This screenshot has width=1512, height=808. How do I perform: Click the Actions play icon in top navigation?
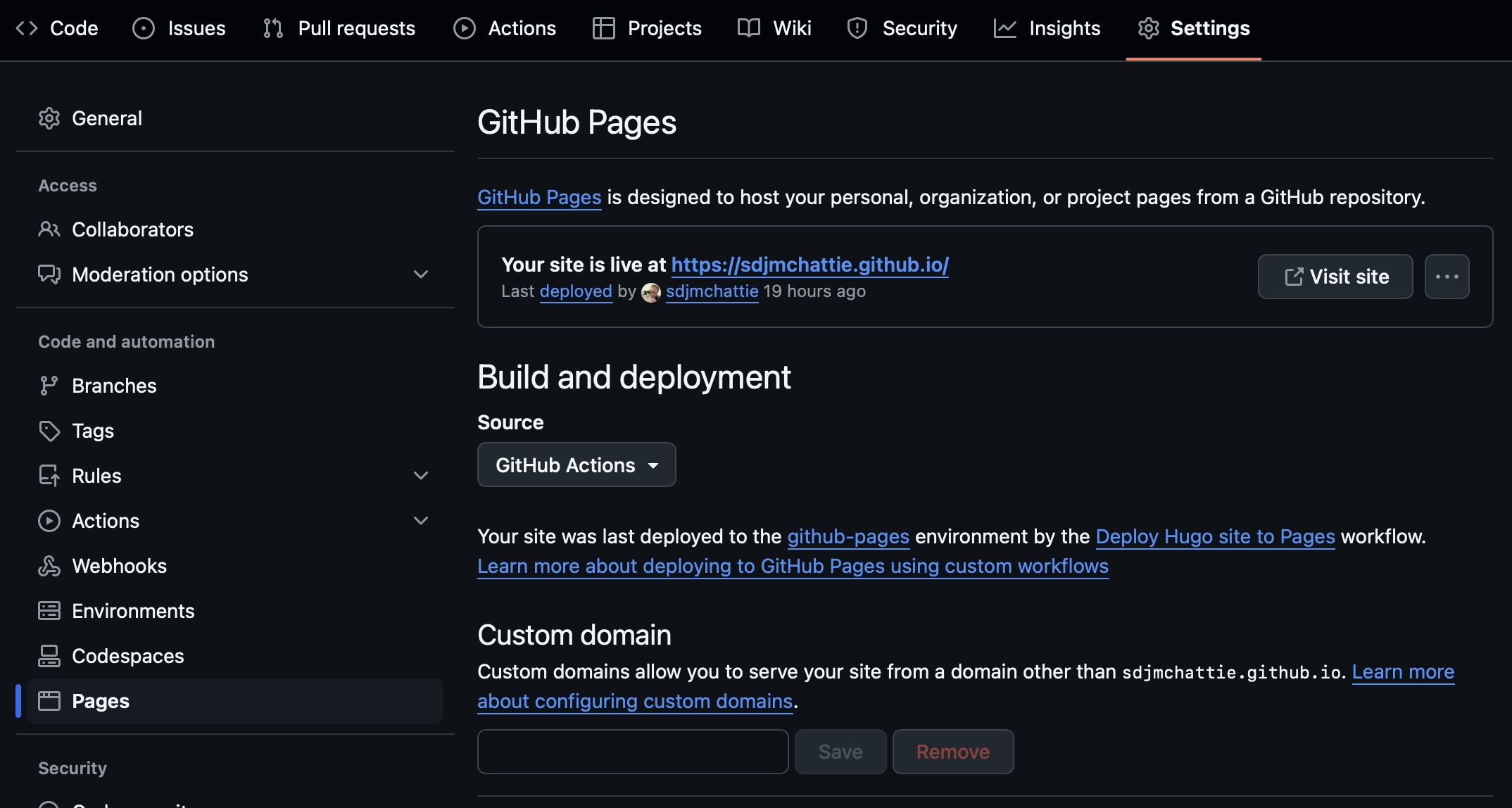tap(465, 28)
